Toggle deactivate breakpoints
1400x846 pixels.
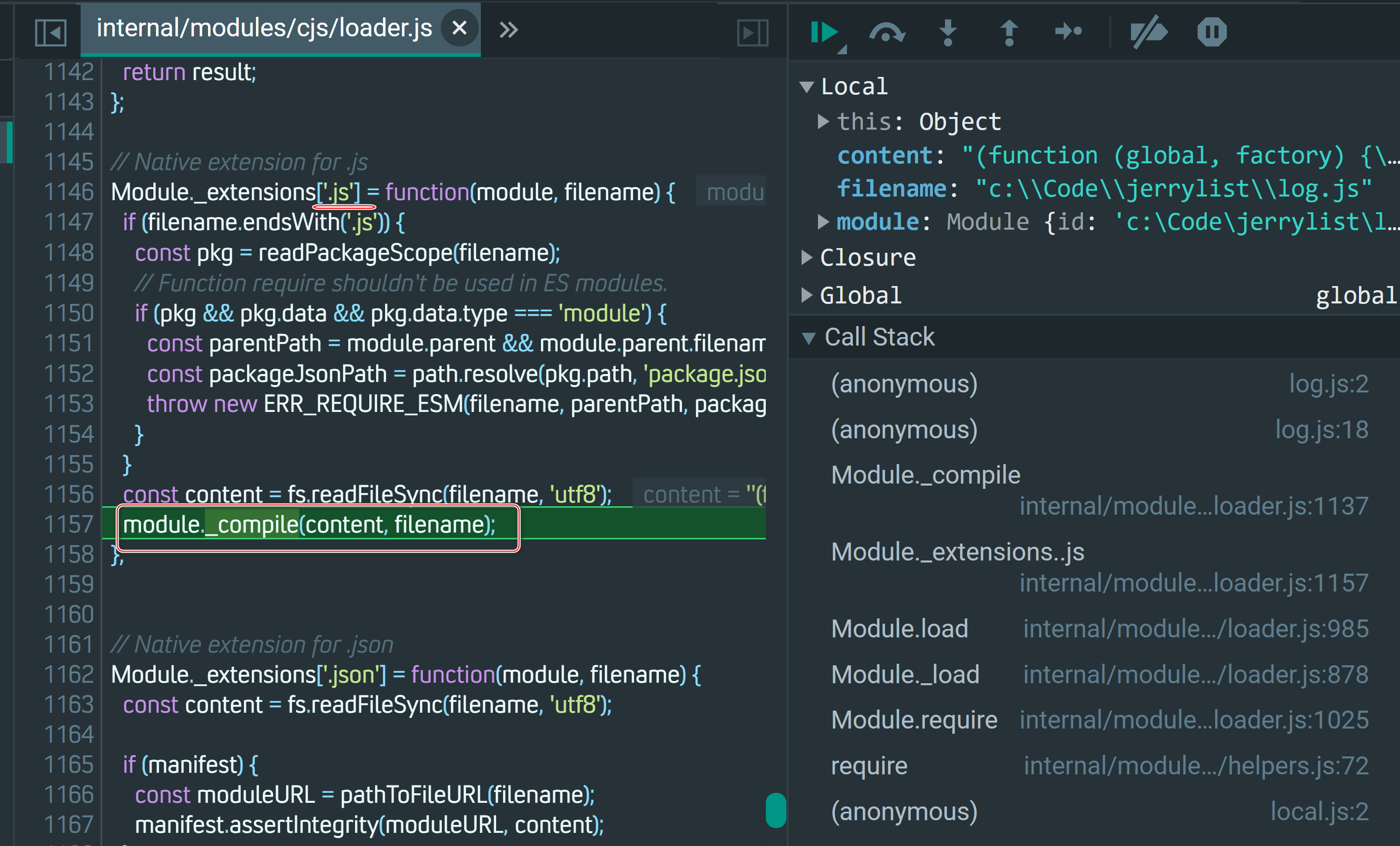[1148, 32]
